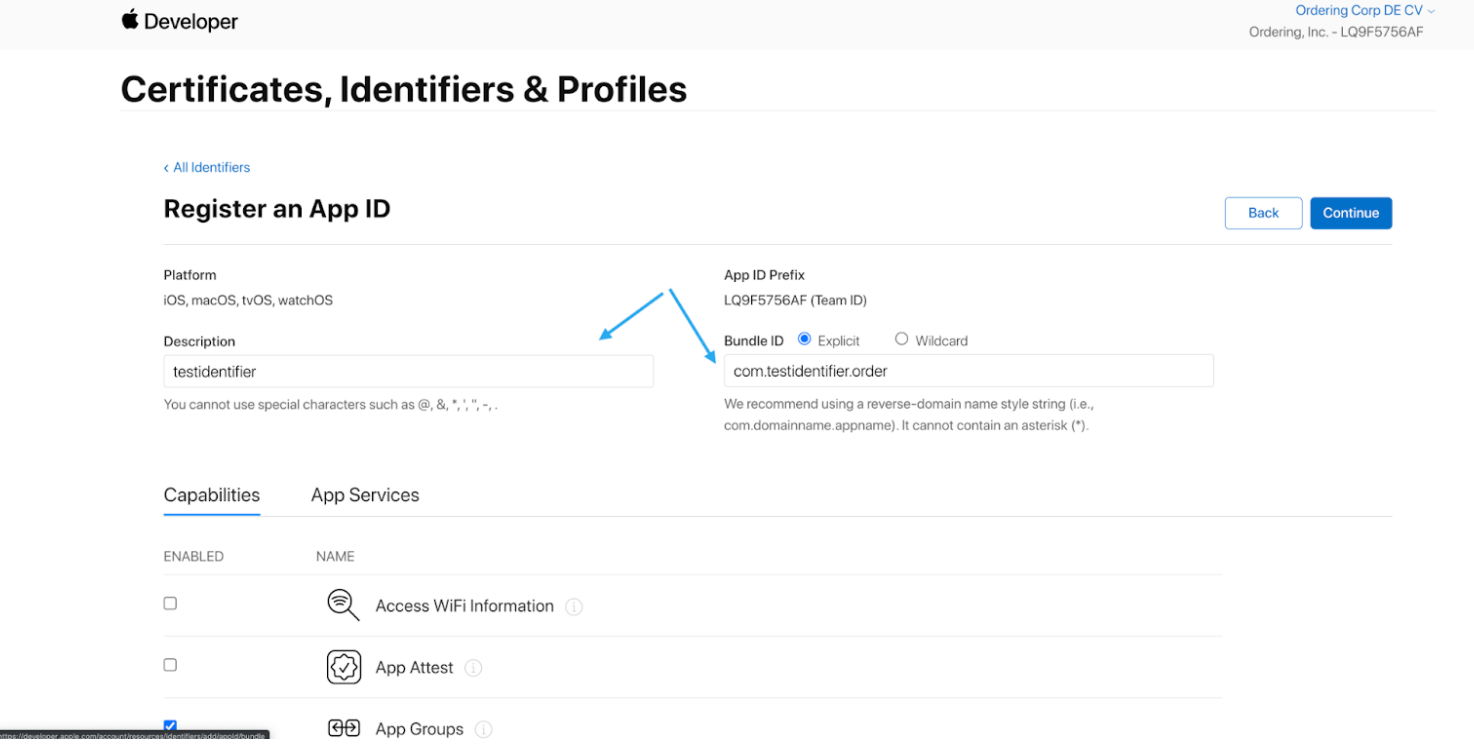
Task: Go back via the All Identifiers chevron link
Action: point(207,167)
